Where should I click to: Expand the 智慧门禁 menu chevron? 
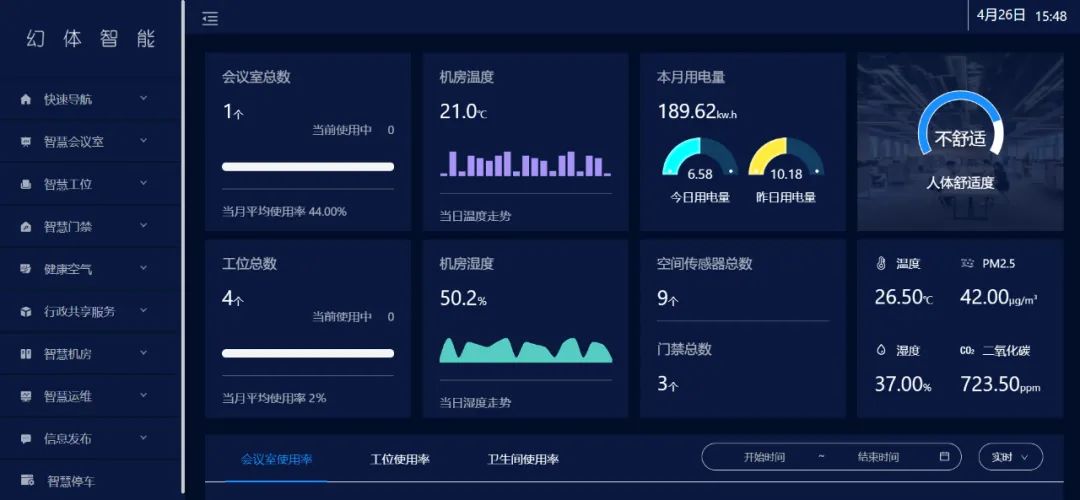point(143,225)
